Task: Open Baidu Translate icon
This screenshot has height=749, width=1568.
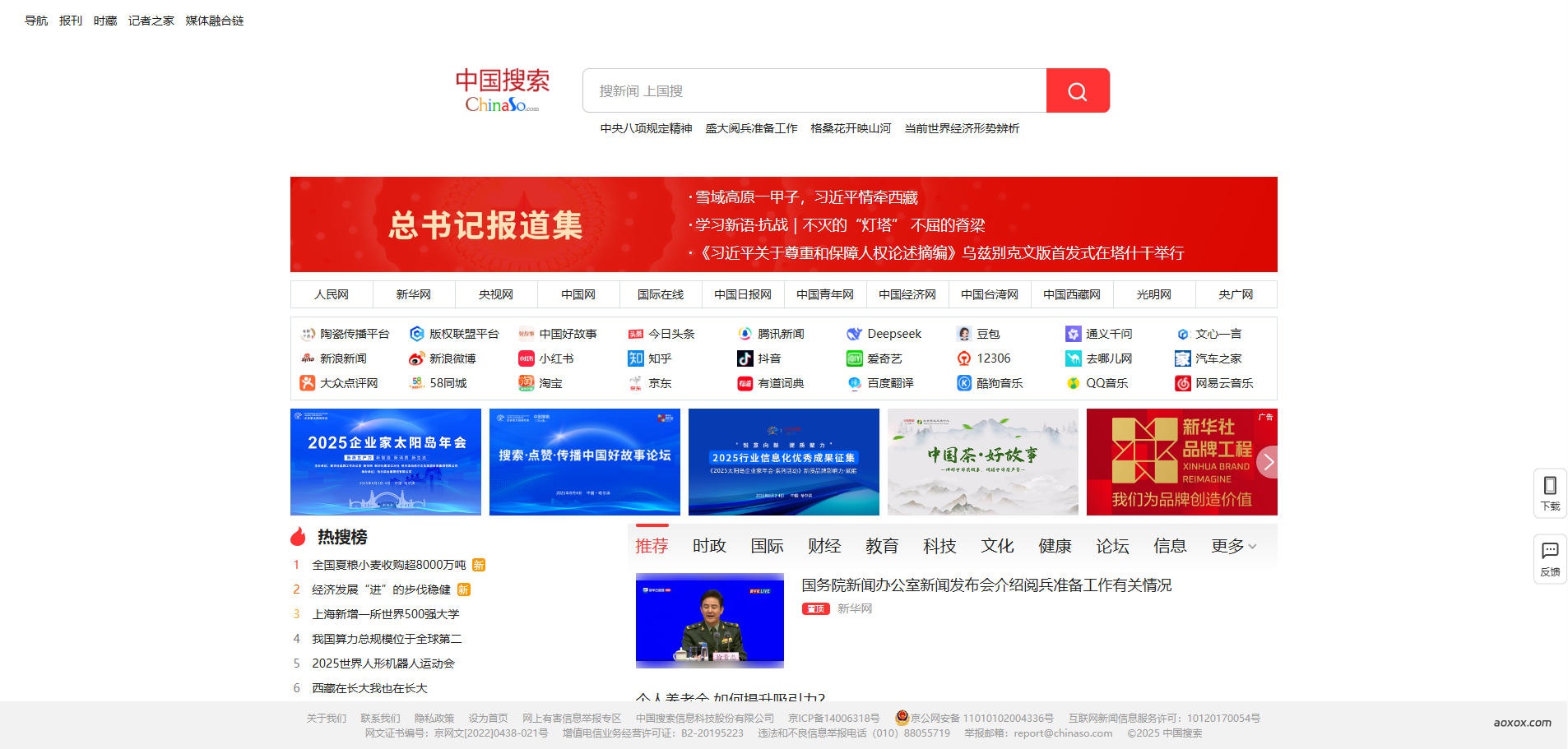Action: coord(855,383)
